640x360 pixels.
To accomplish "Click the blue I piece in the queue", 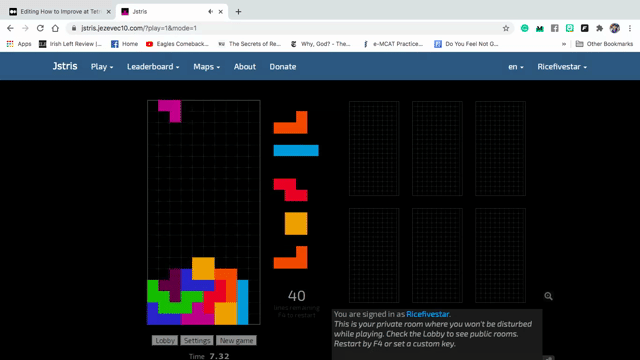I will (x=296, y=151).
